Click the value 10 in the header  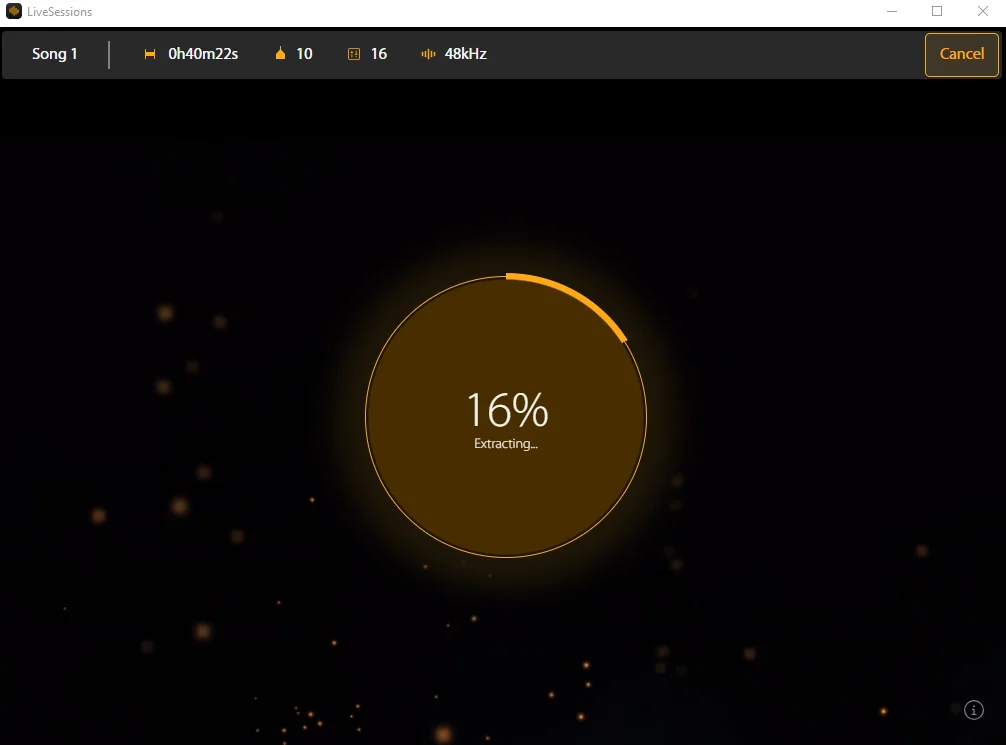304,54
